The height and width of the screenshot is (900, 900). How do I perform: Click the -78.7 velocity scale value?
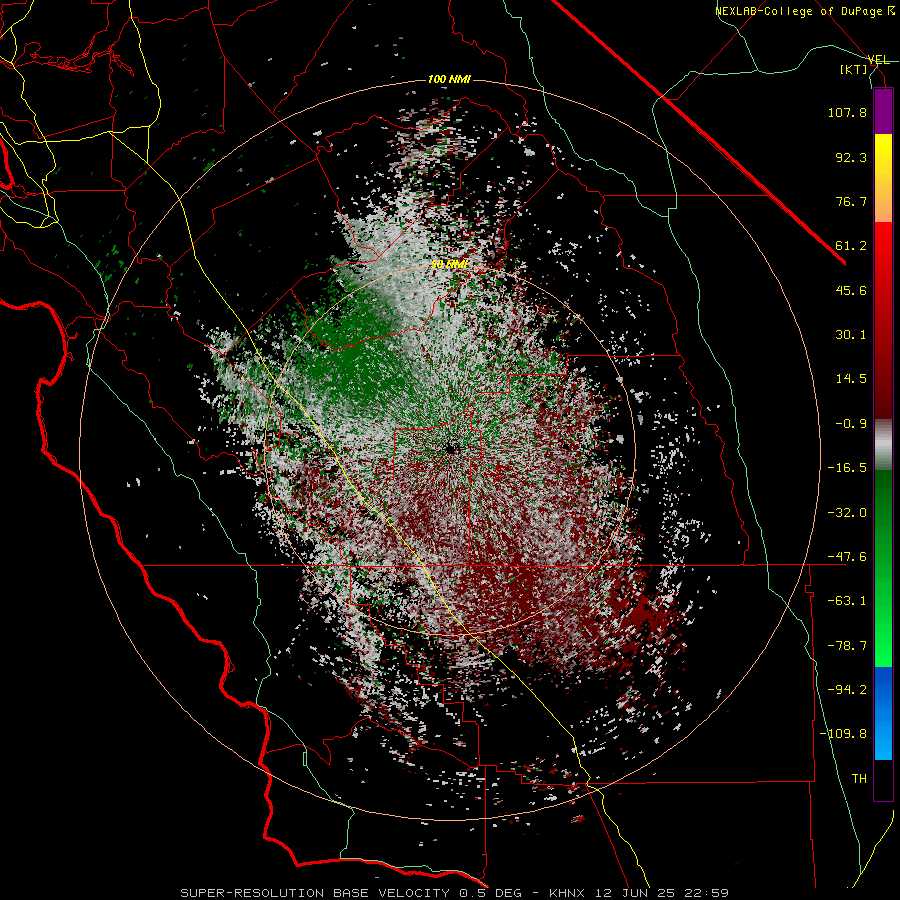tap(847, 646)
